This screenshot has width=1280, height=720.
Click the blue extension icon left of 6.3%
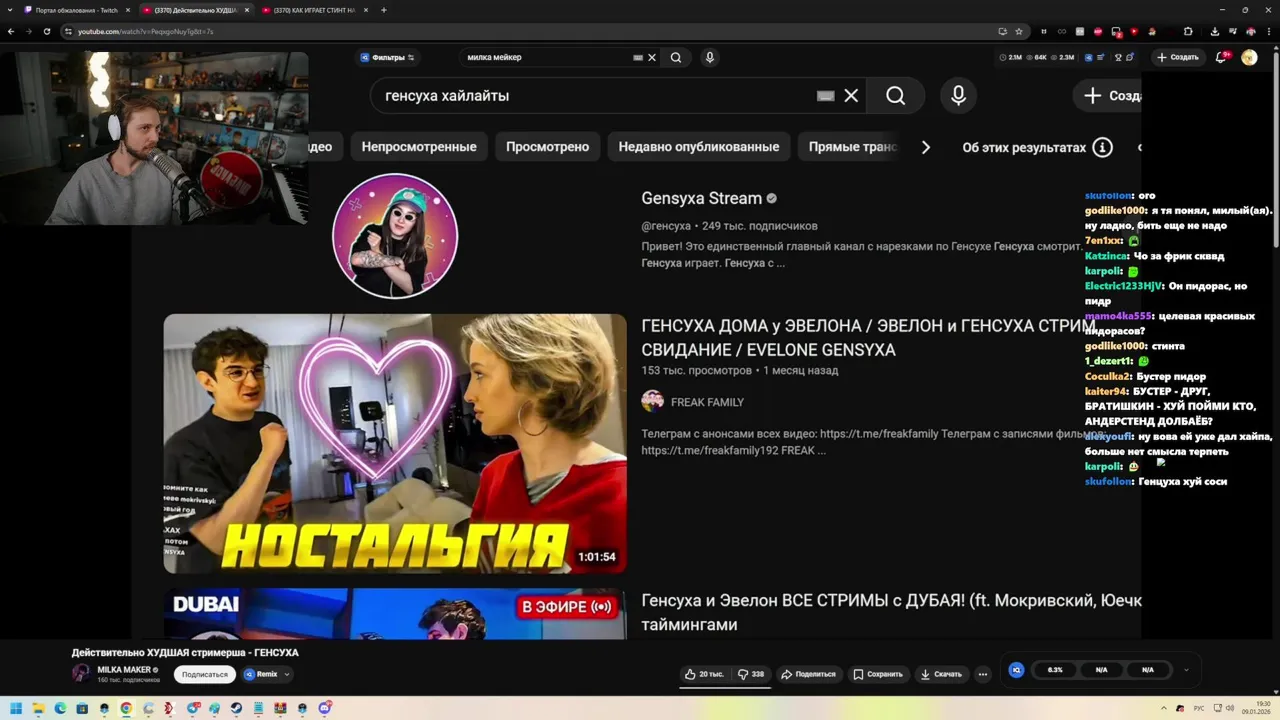(x=1016, y=670)
